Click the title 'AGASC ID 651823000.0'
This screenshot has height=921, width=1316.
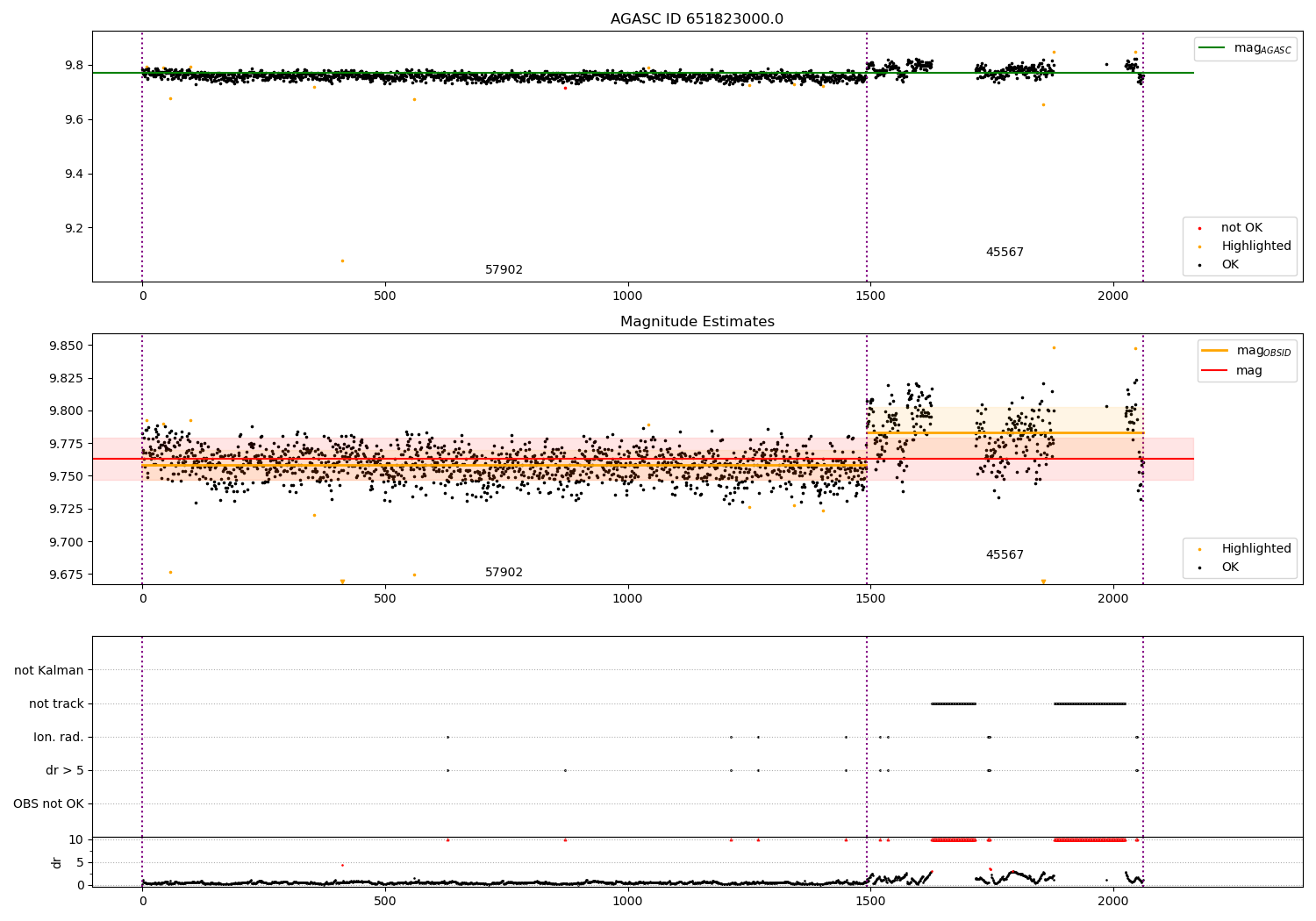(x=697, y=19)
